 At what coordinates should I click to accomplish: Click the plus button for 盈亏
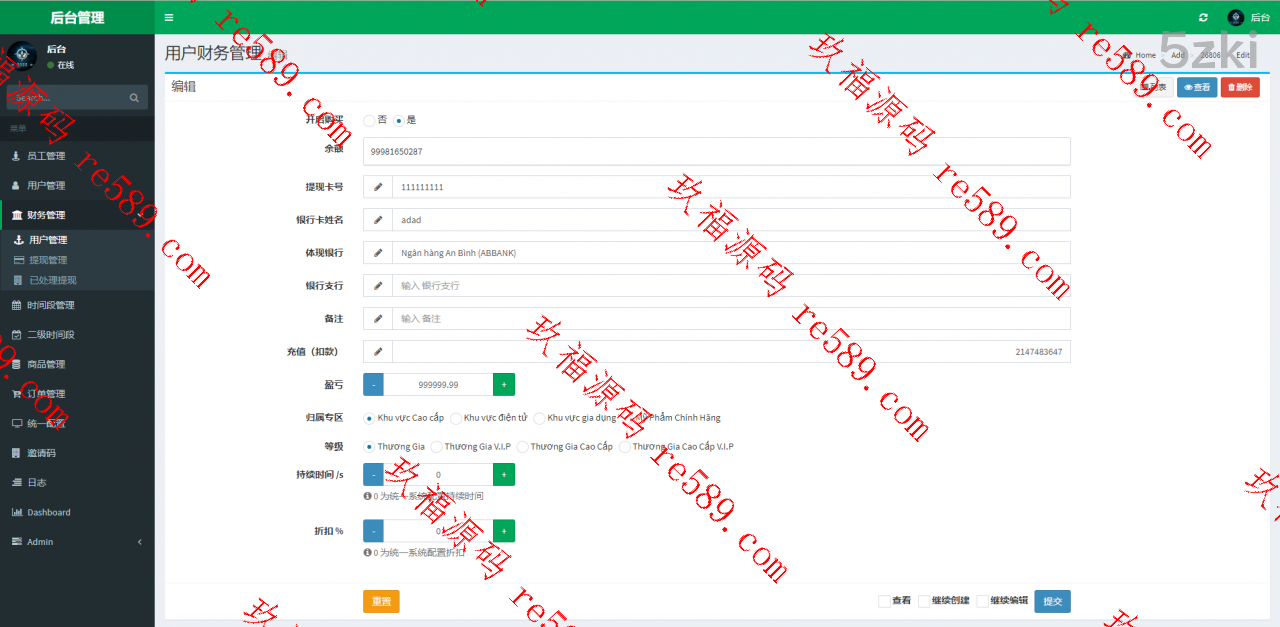[x=504, y=384]
